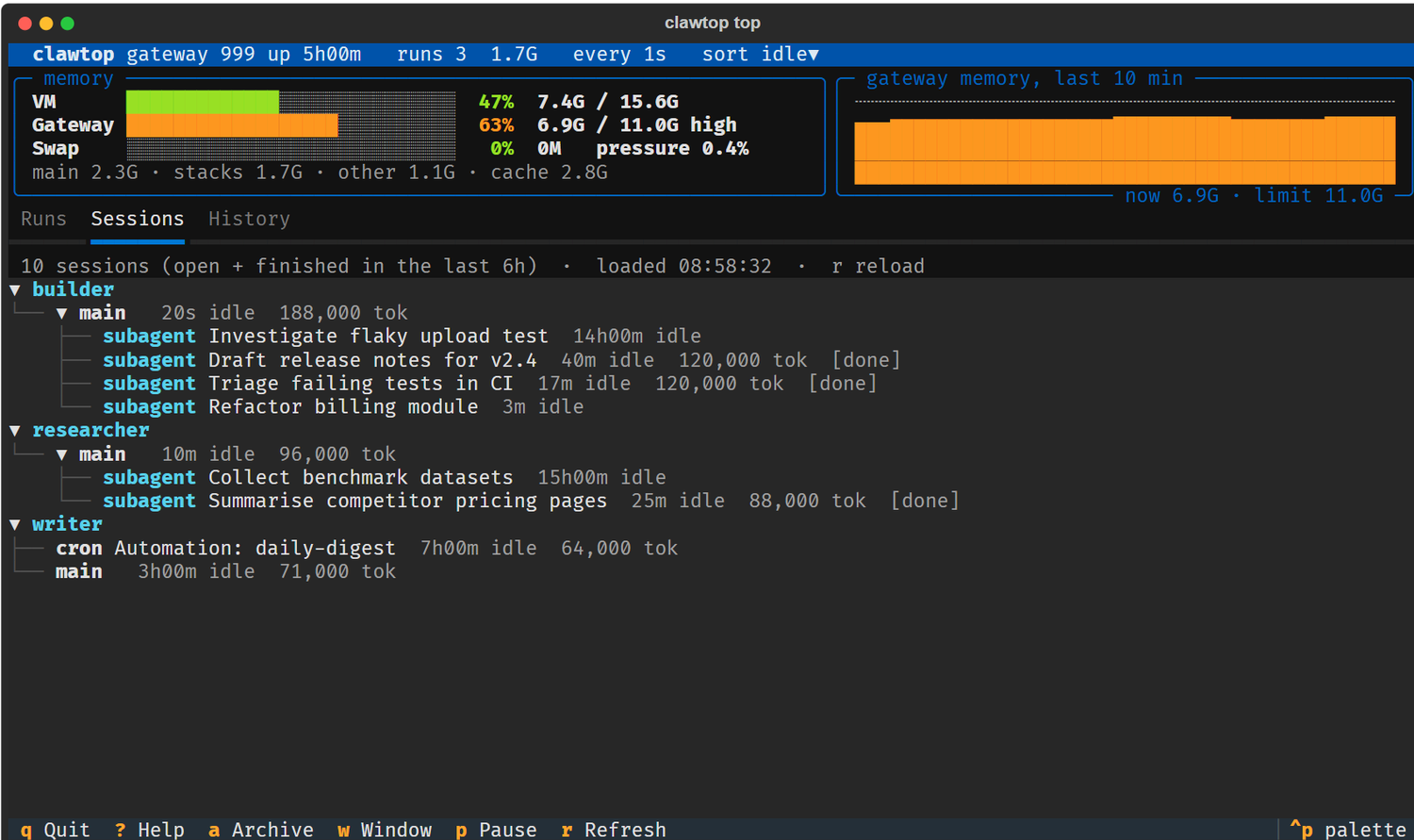
Task: Collapse the researcher agent group
Action: click(15, 431)
